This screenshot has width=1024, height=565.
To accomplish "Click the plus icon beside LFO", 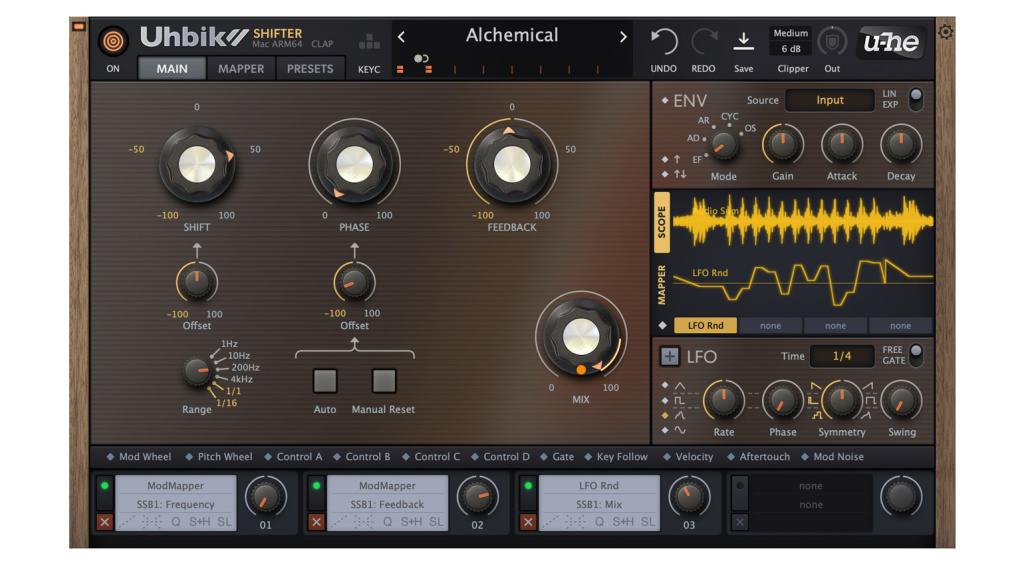I will tap(669, 357).
